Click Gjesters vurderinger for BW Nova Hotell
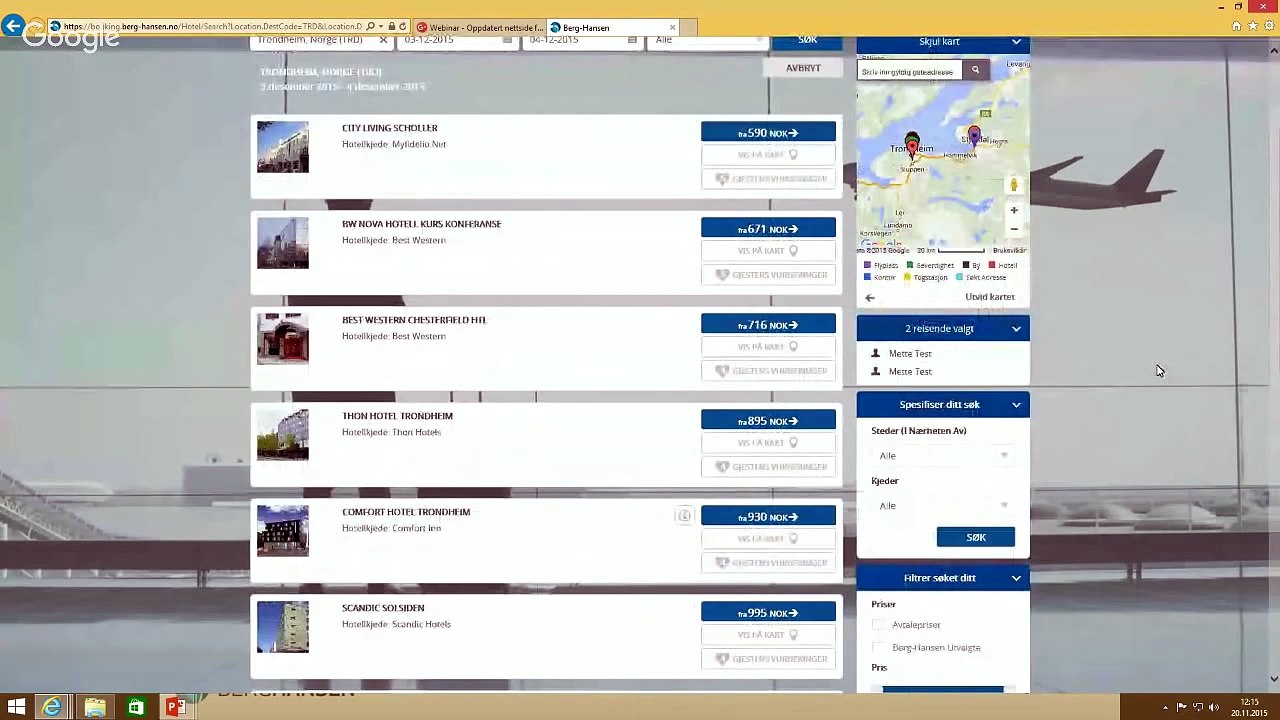Screen dimensions: 1280x720 pyautogui.click(x=768, y=275)
